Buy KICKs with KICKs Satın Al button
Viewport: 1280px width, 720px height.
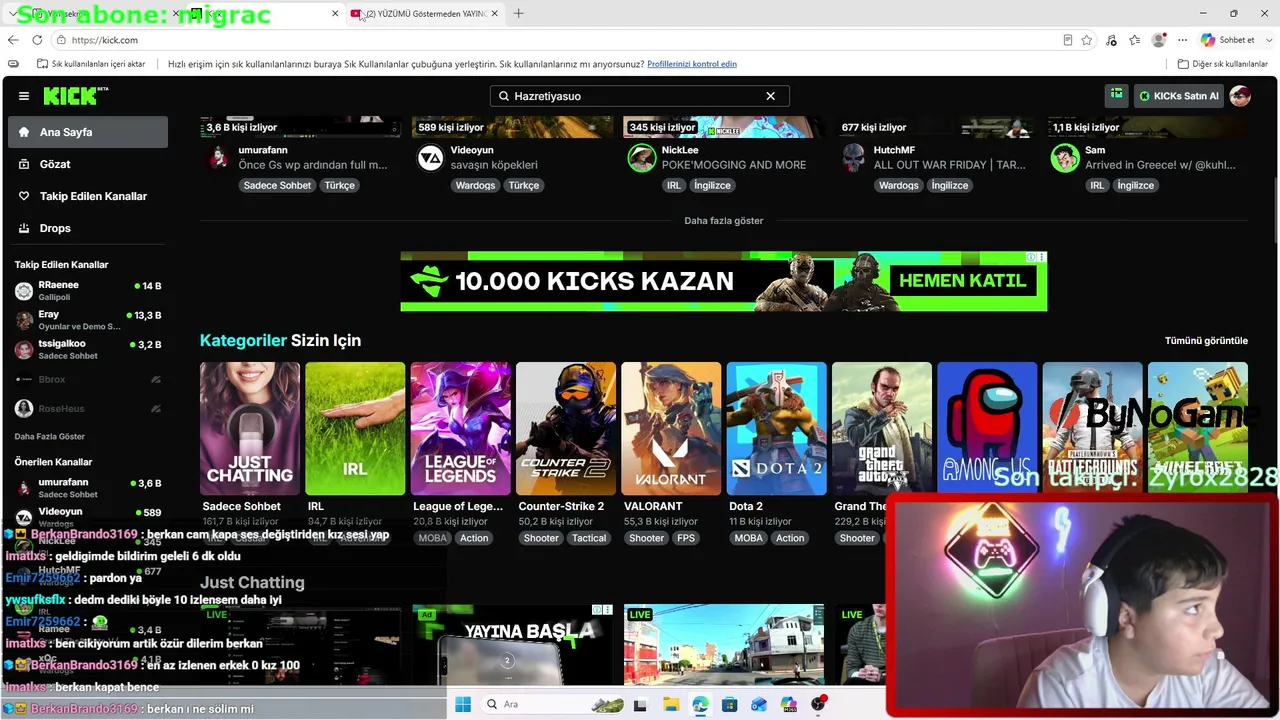1180,96
